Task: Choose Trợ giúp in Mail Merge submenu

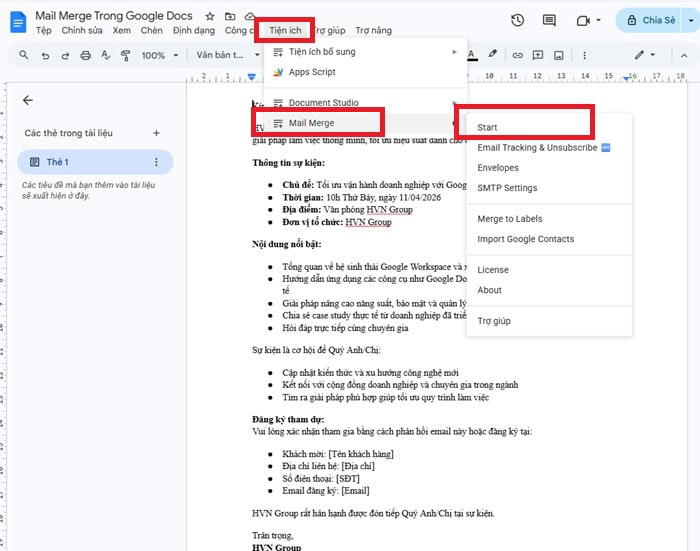Action: [x=549, y=321]
